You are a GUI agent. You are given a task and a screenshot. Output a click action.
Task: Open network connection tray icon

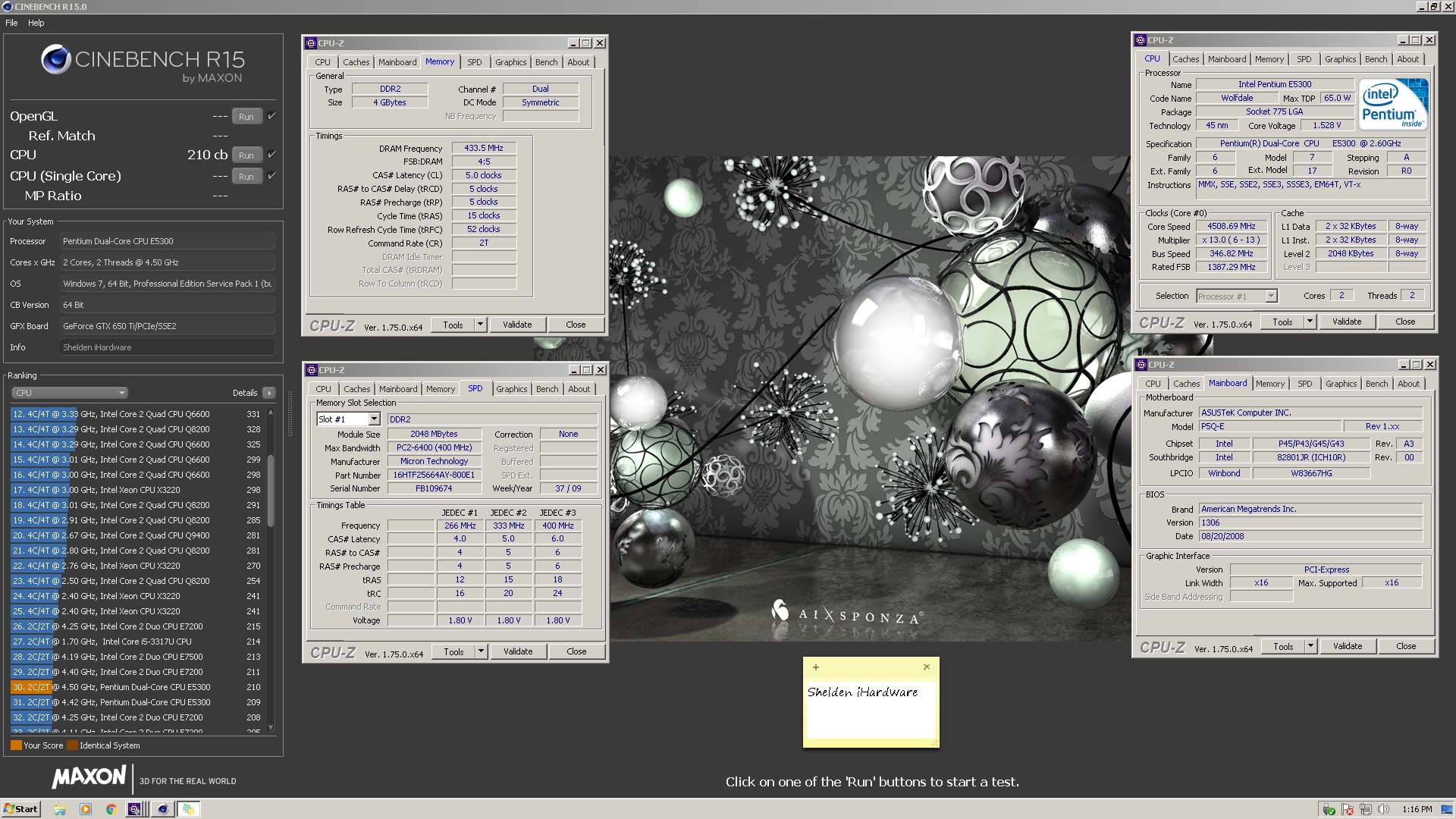[x=1366, y=809]
